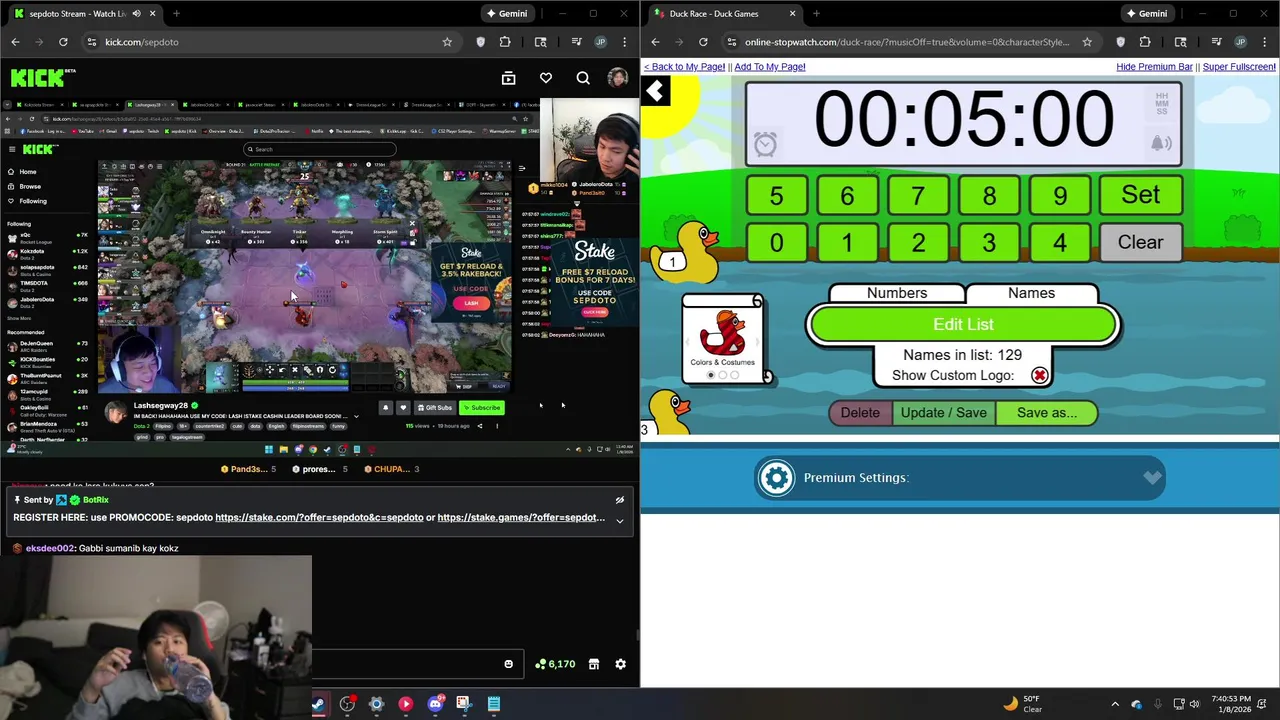Click Add To My Page link
The width and height of the screenshot is (1280, 720).
click(x=770, y=67)
